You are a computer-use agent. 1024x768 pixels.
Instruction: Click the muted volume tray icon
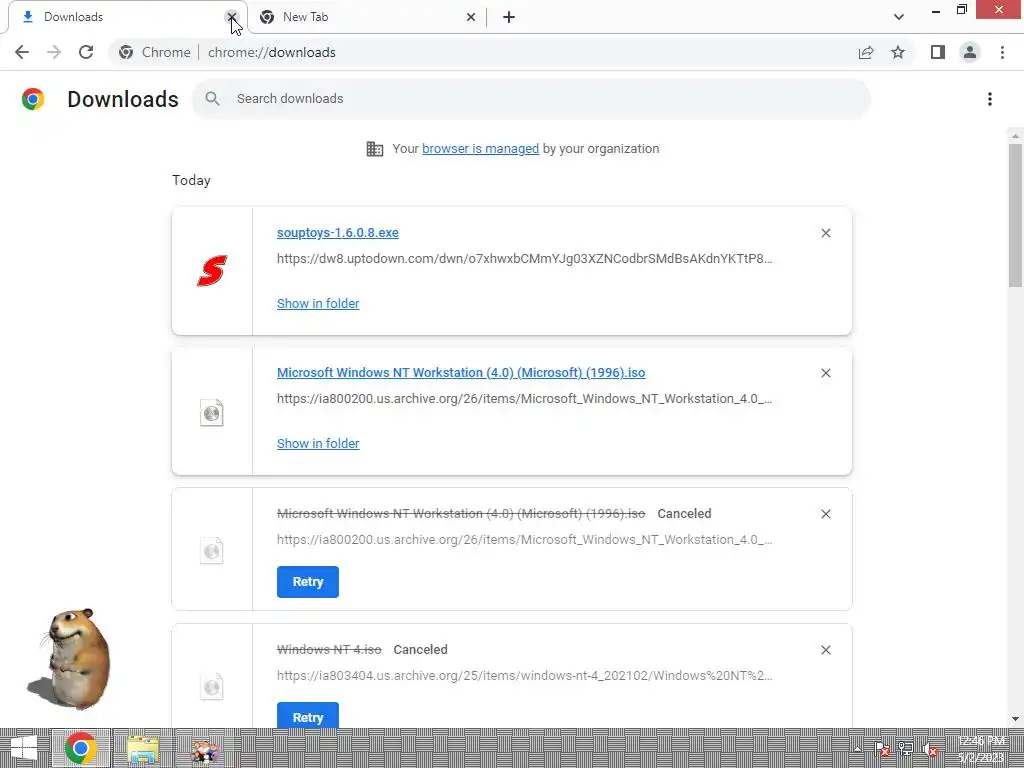coord(931,749)
